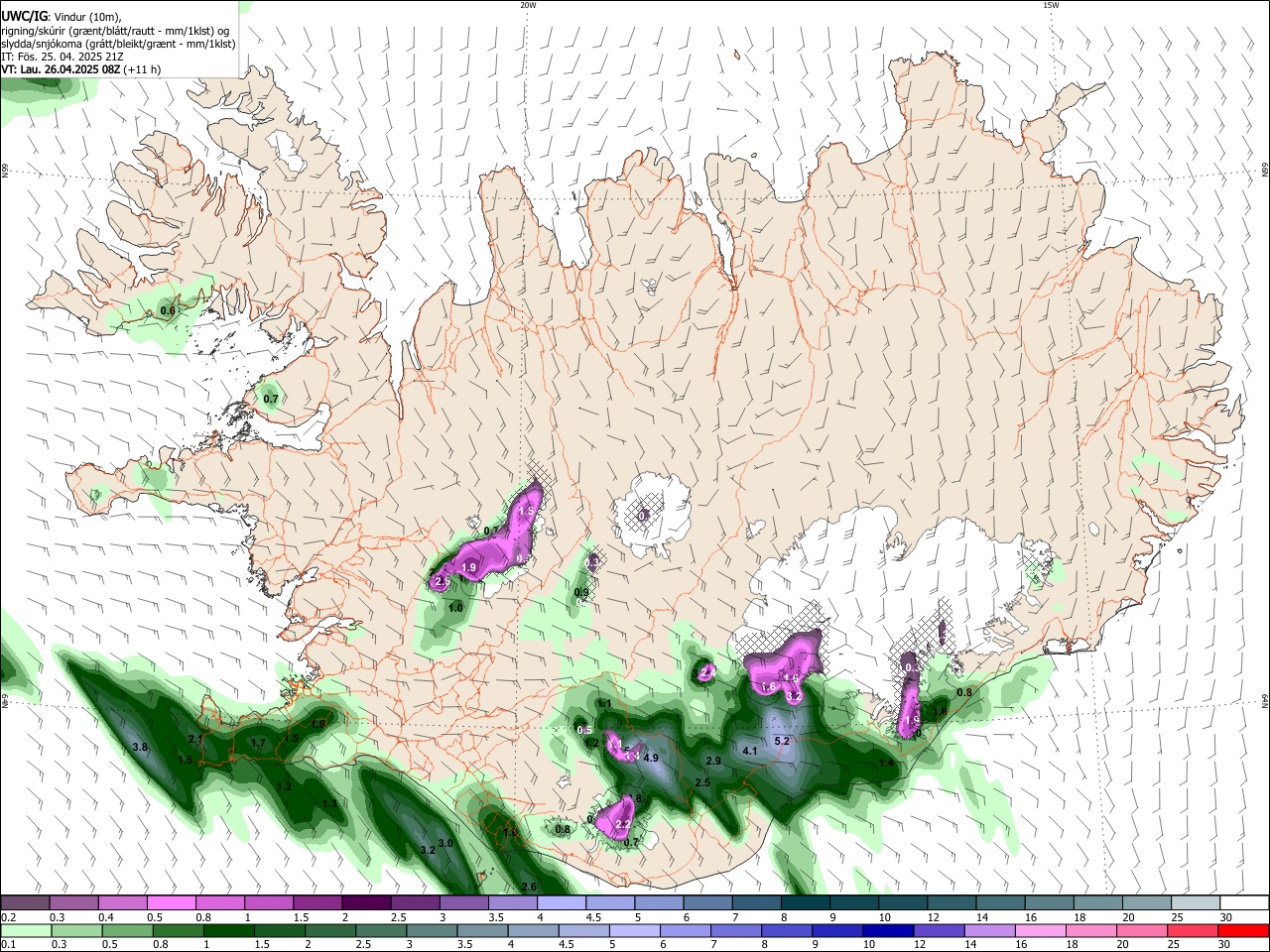
Task: Pick the blue-grey 4 swatch in lower legend row
Action: [x=533, y=930]
